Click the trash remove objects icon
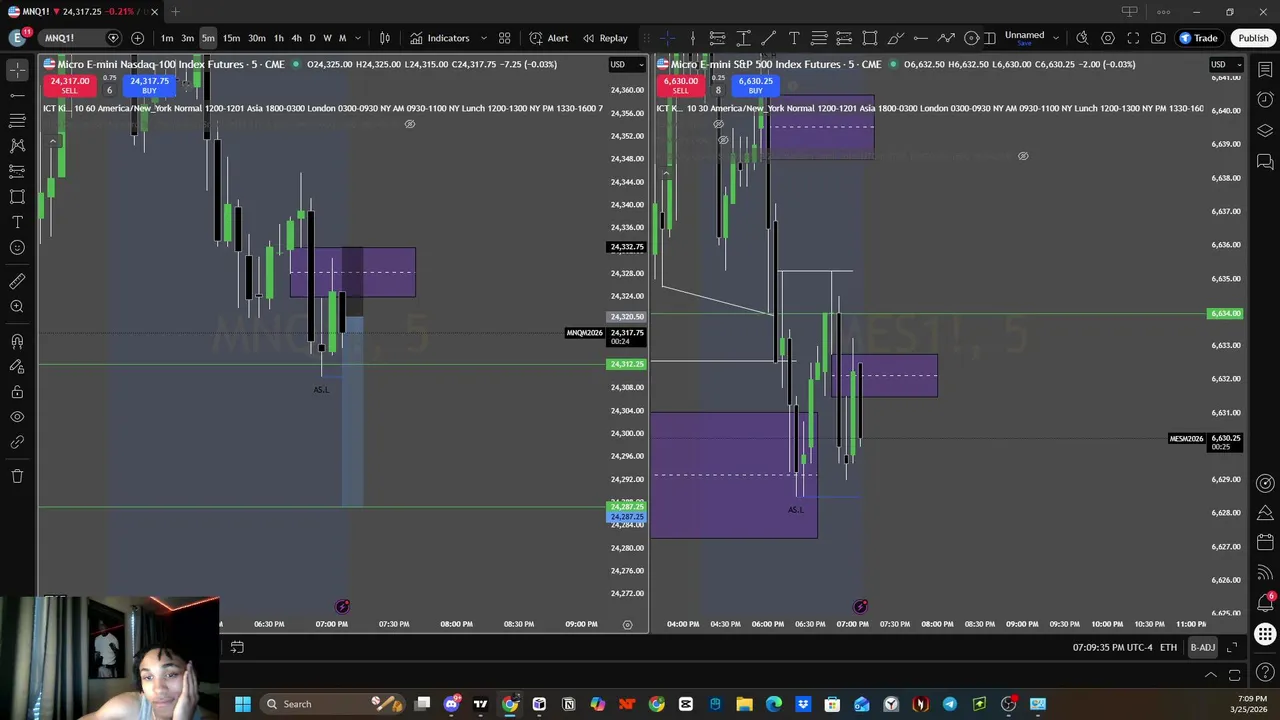 pyautogui.click(x=17, y=476)
